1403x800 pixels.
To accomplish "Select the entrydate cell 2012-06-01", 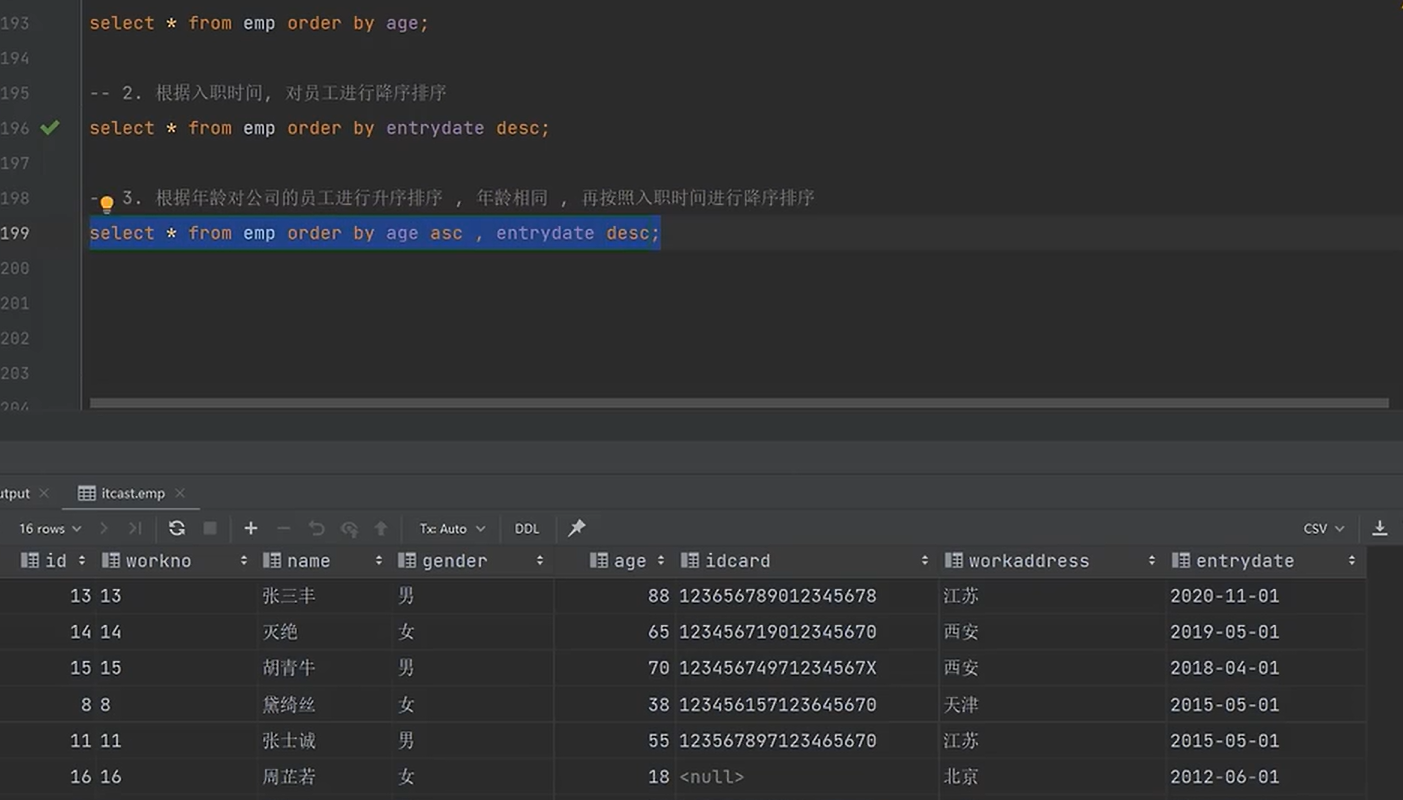I will (x=1266, y=777).
